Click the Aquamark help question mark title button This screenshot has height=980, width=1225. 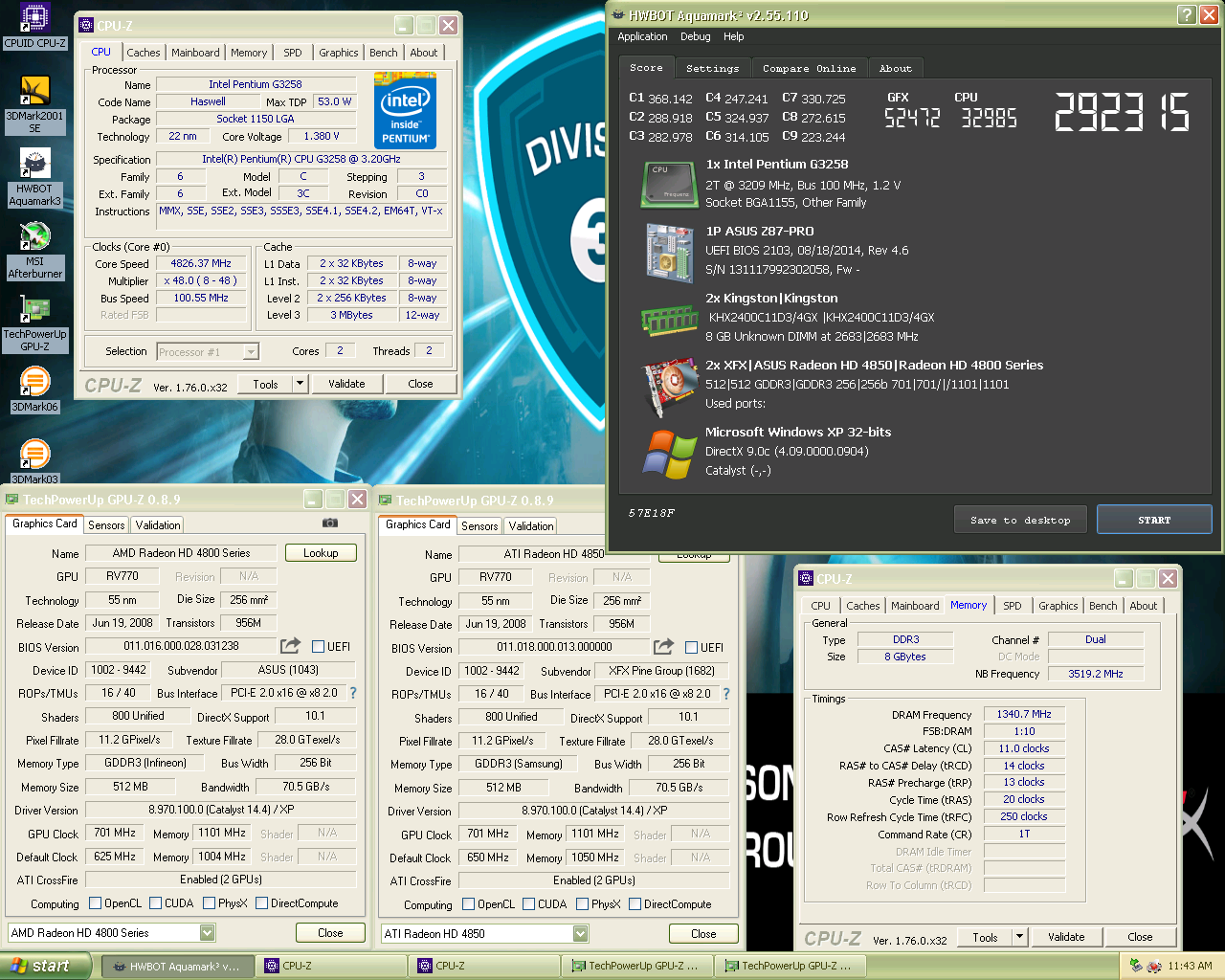(1186, 14)
